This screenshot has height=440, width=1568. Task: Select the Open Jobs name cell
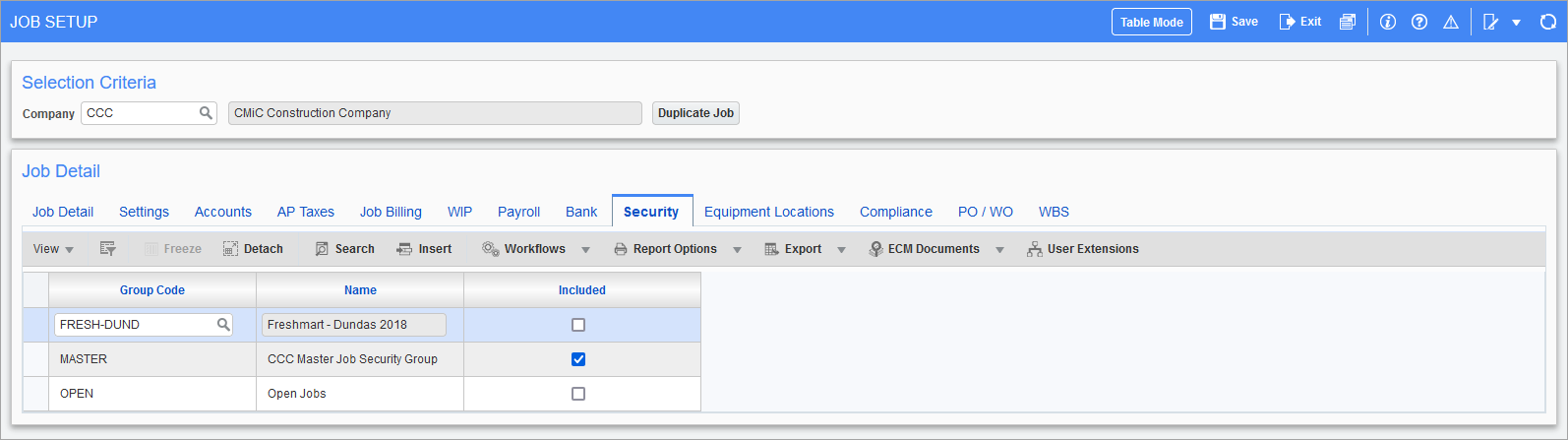(360, 394)
